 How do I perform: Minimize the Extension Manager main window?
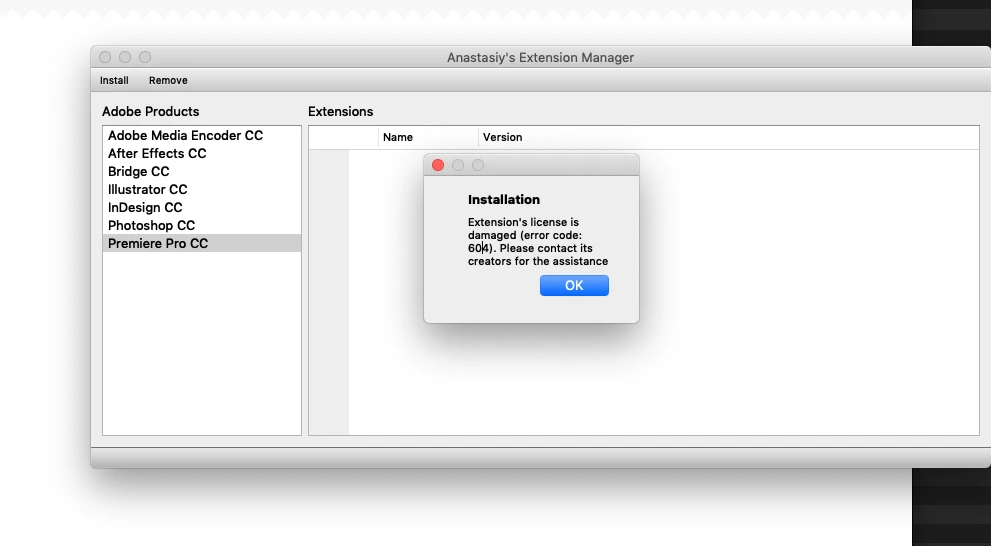coord(125,57)
